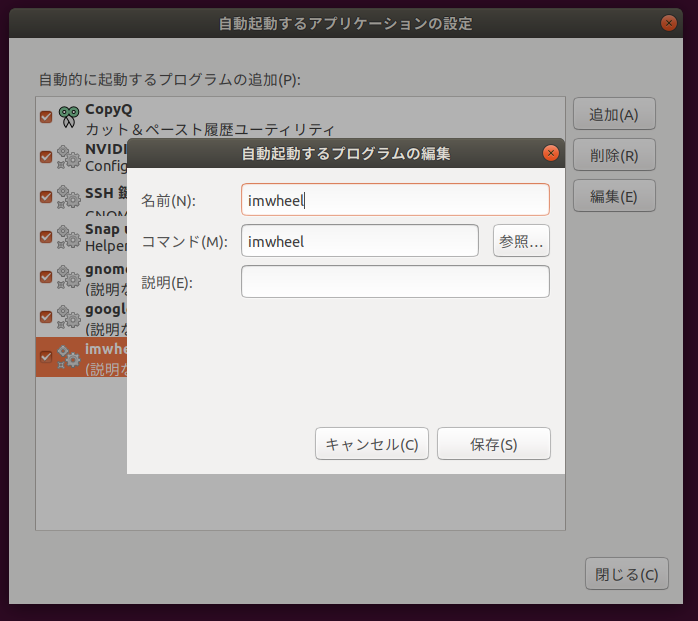Screen dimensions: 698x621
Task: Click the 説明(E): label
Action: pos(167,283)
